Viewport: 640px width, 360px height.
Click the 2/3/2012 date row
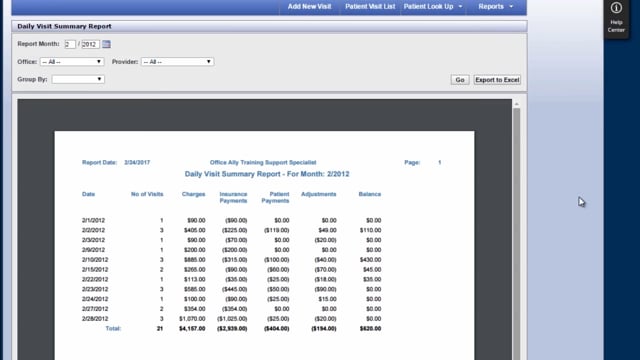231,240
